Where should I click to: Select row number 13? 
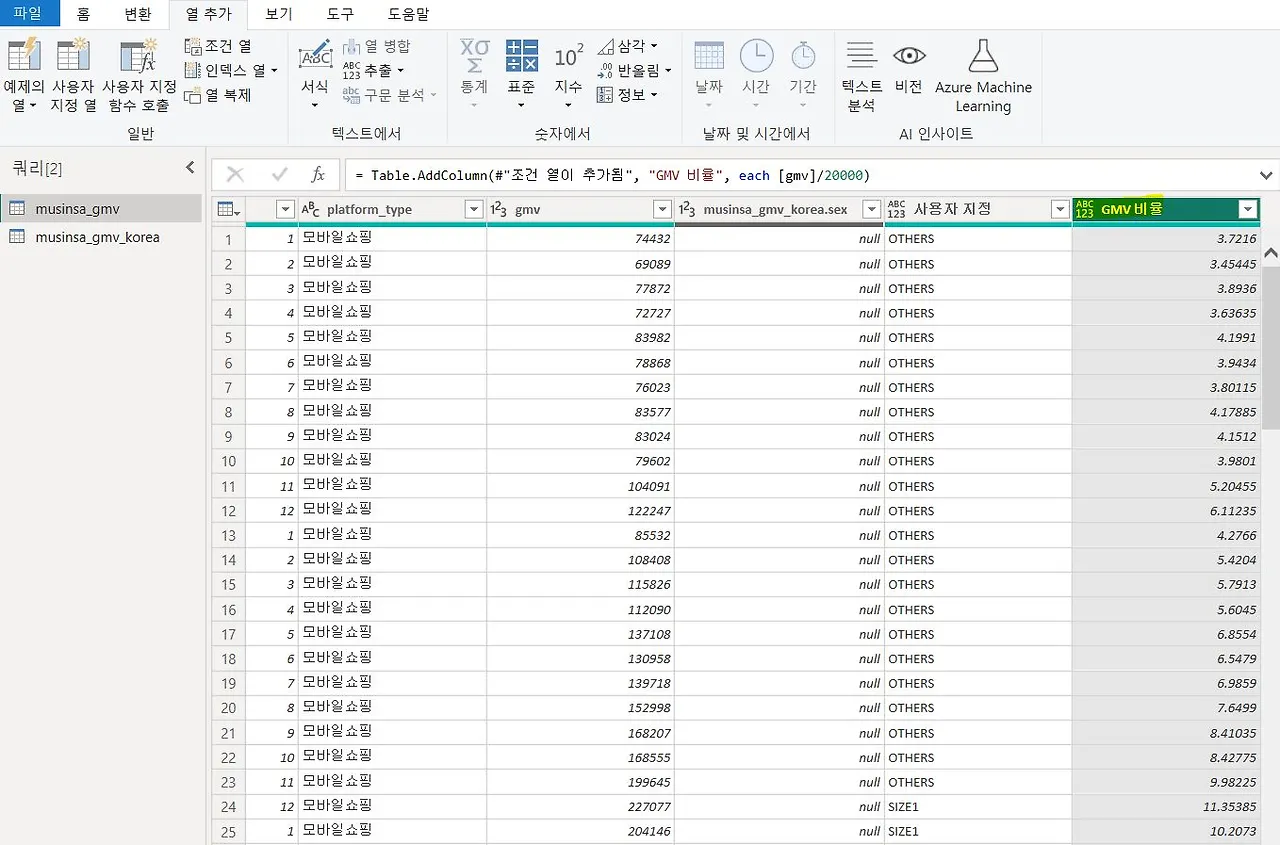229,536
